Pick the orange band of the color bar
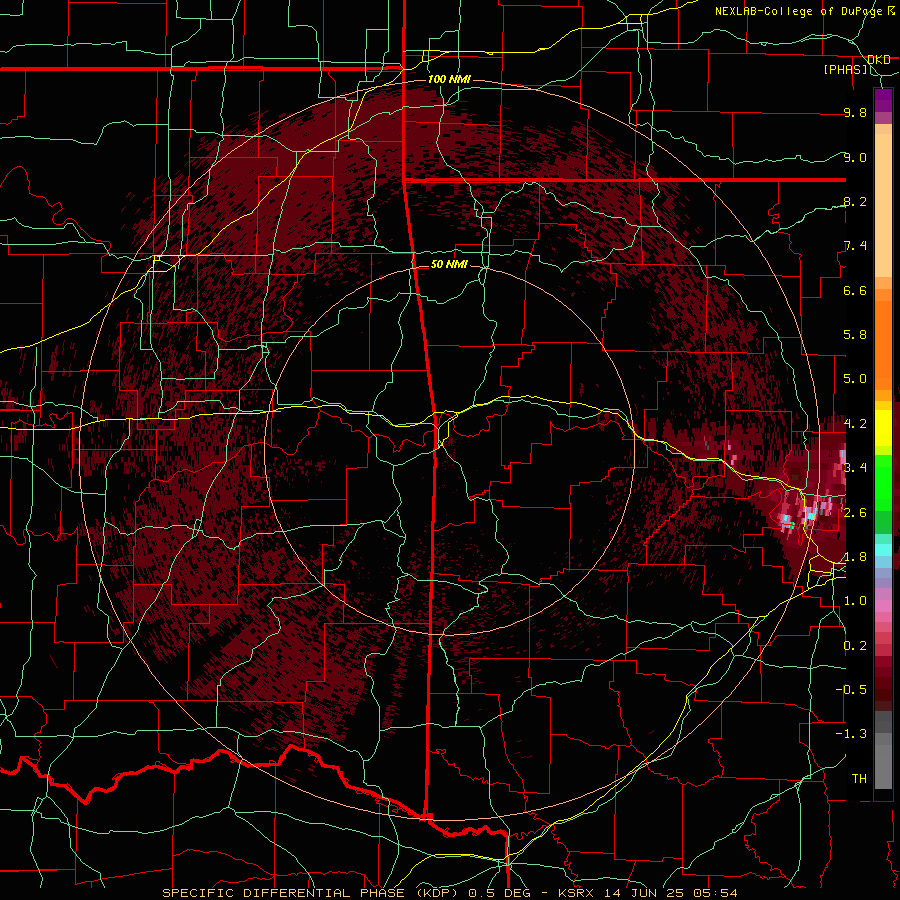The width and height of the screenshot is (900, 900). pos(883,344)
